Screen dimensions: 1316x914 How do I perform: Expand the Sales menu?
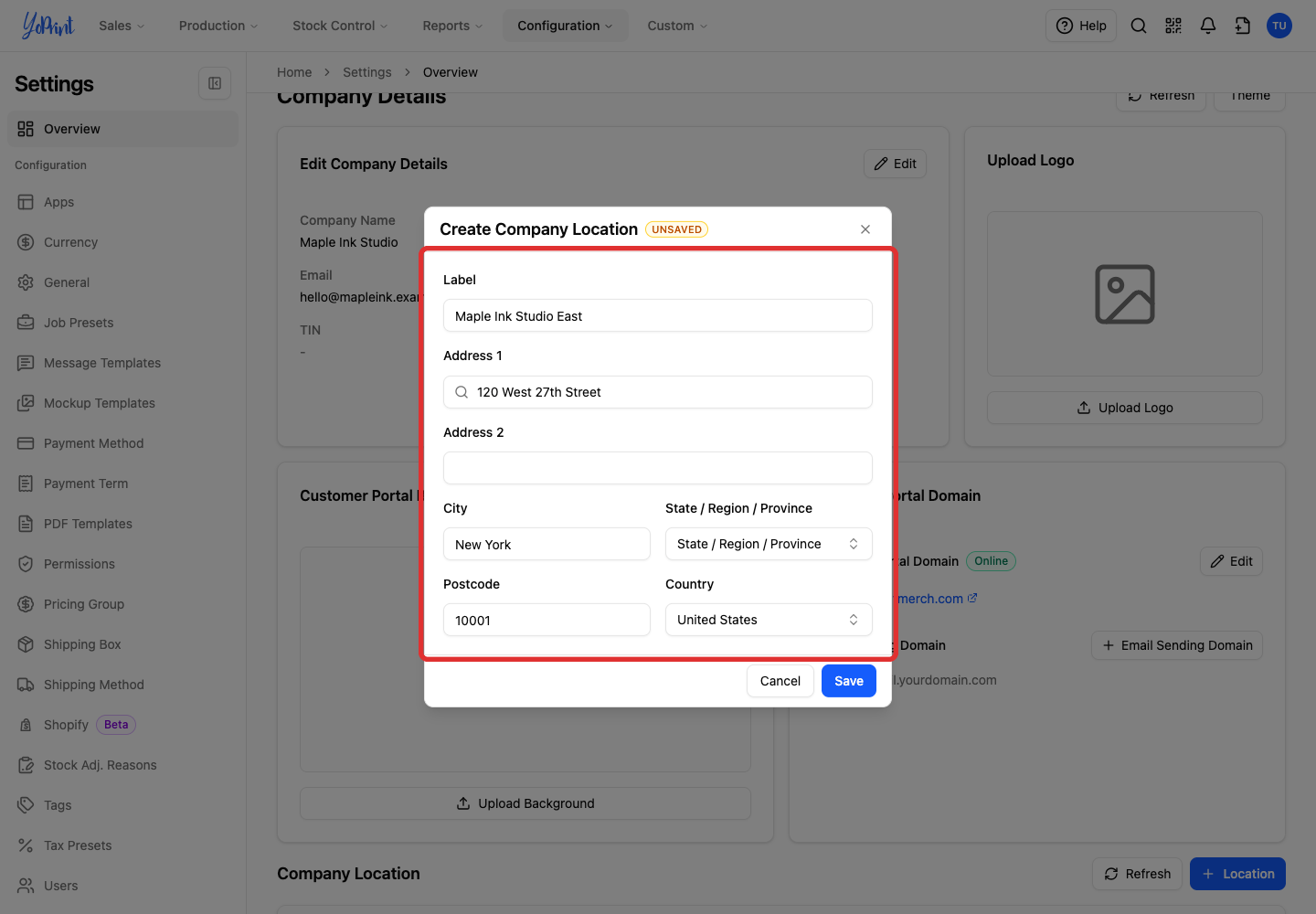tap(122, 26)
